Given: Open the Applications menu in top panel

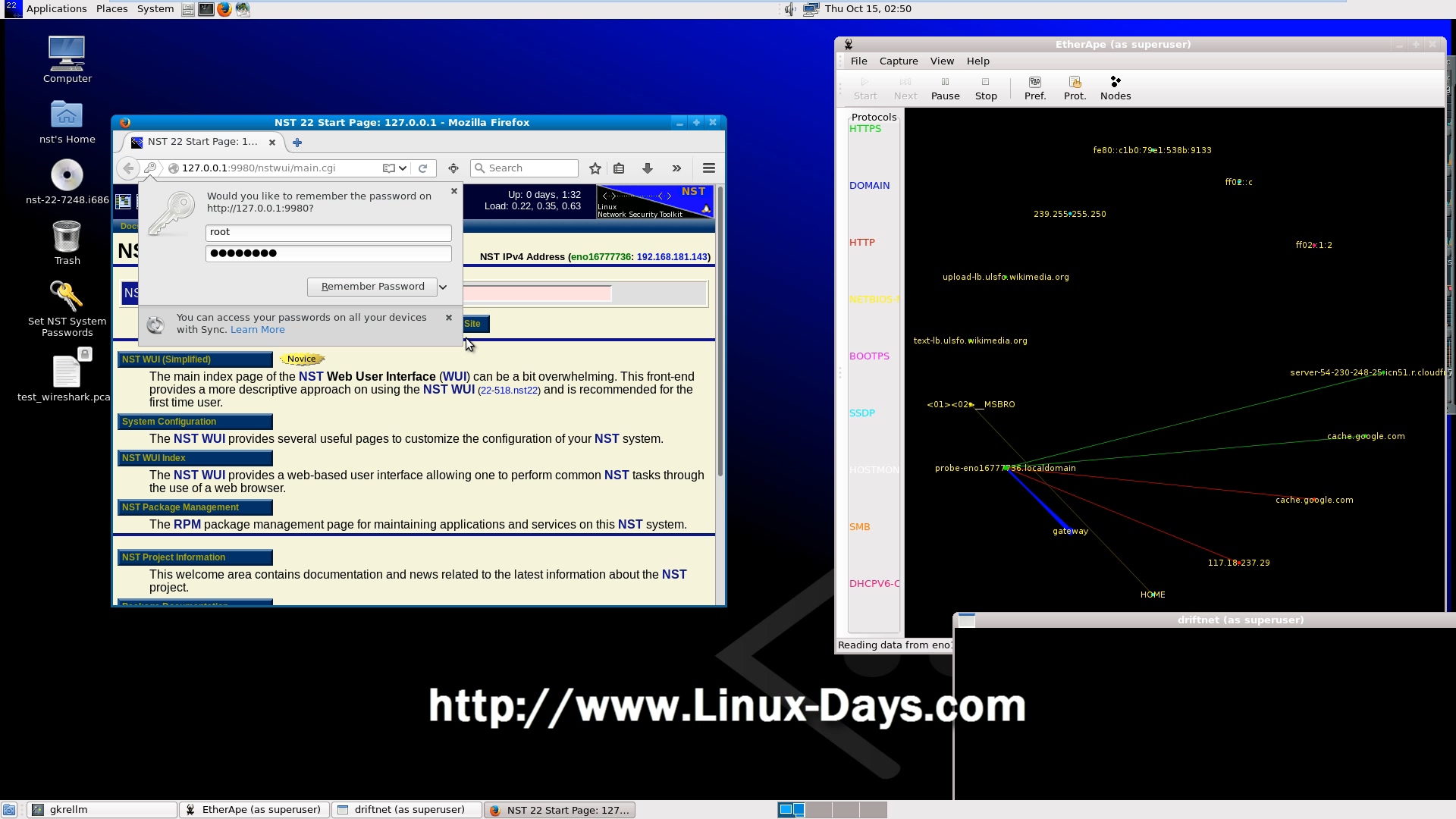Looking at the screenshot, I should 56,9.
